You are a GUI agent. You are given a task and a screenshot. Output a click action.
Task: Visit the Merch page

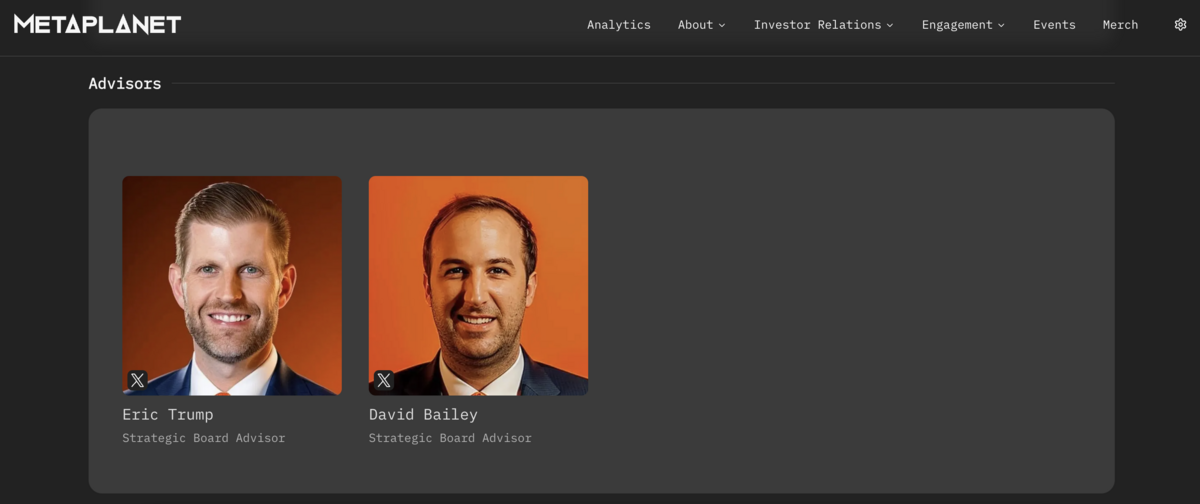[x=1120, y=25]
